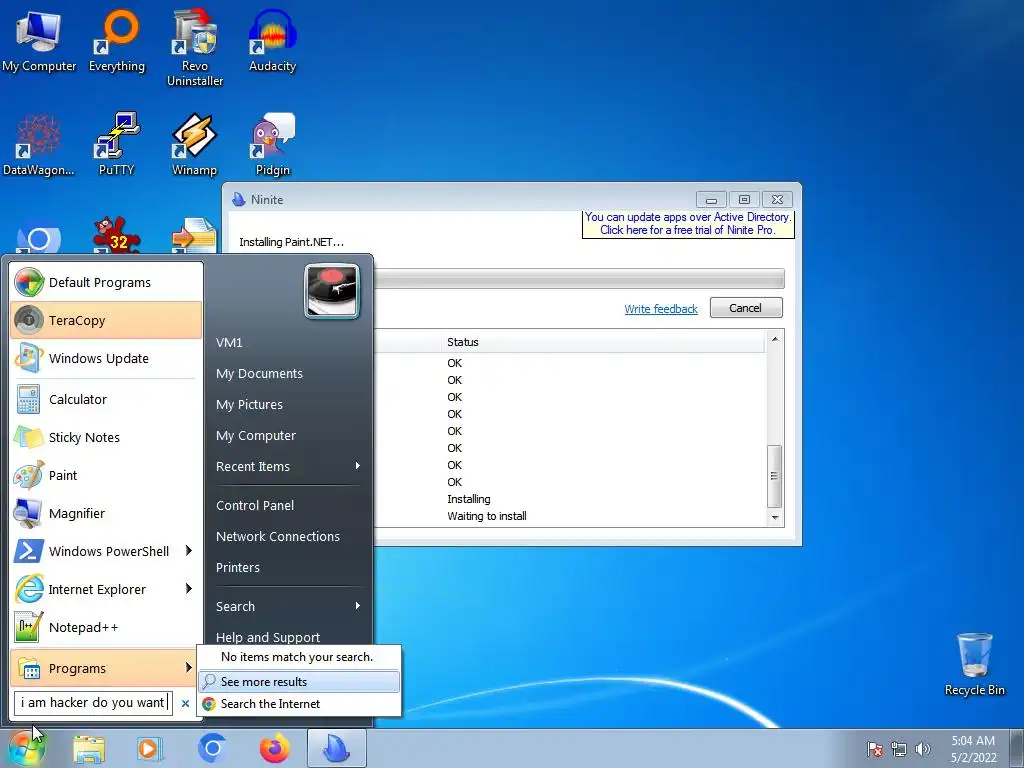Screen dimensions: 1024x768
Task: Expand Recent Items submenu
Action: click(x=288, y=466)
